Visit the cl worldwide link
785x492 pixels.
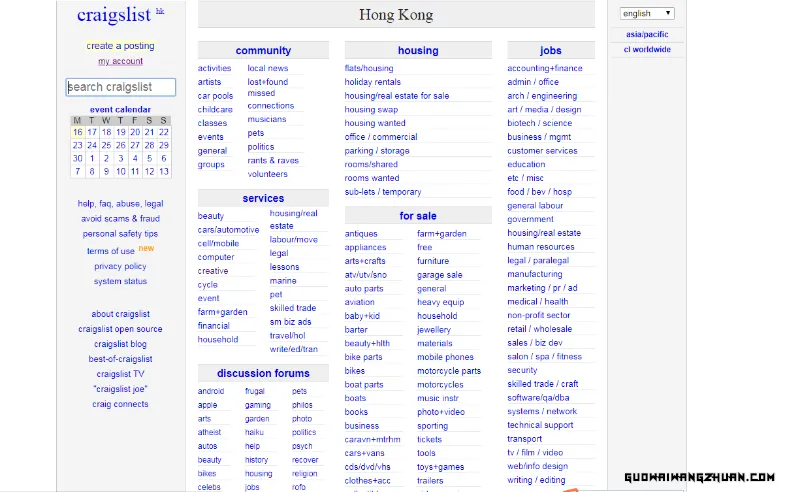point(647,50)
